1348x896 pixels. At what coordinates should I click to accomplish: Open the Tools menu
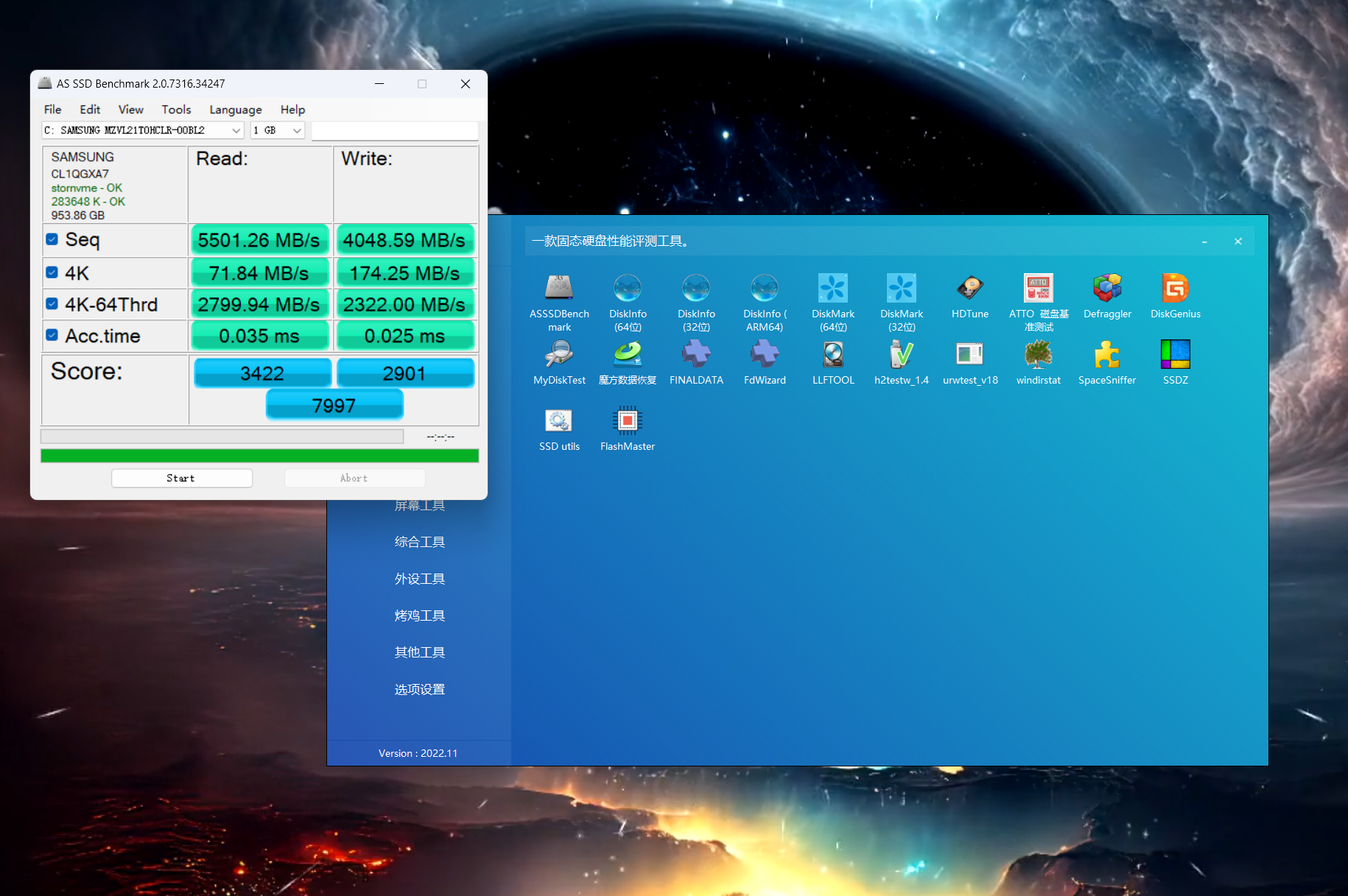[x=176, y=109]
